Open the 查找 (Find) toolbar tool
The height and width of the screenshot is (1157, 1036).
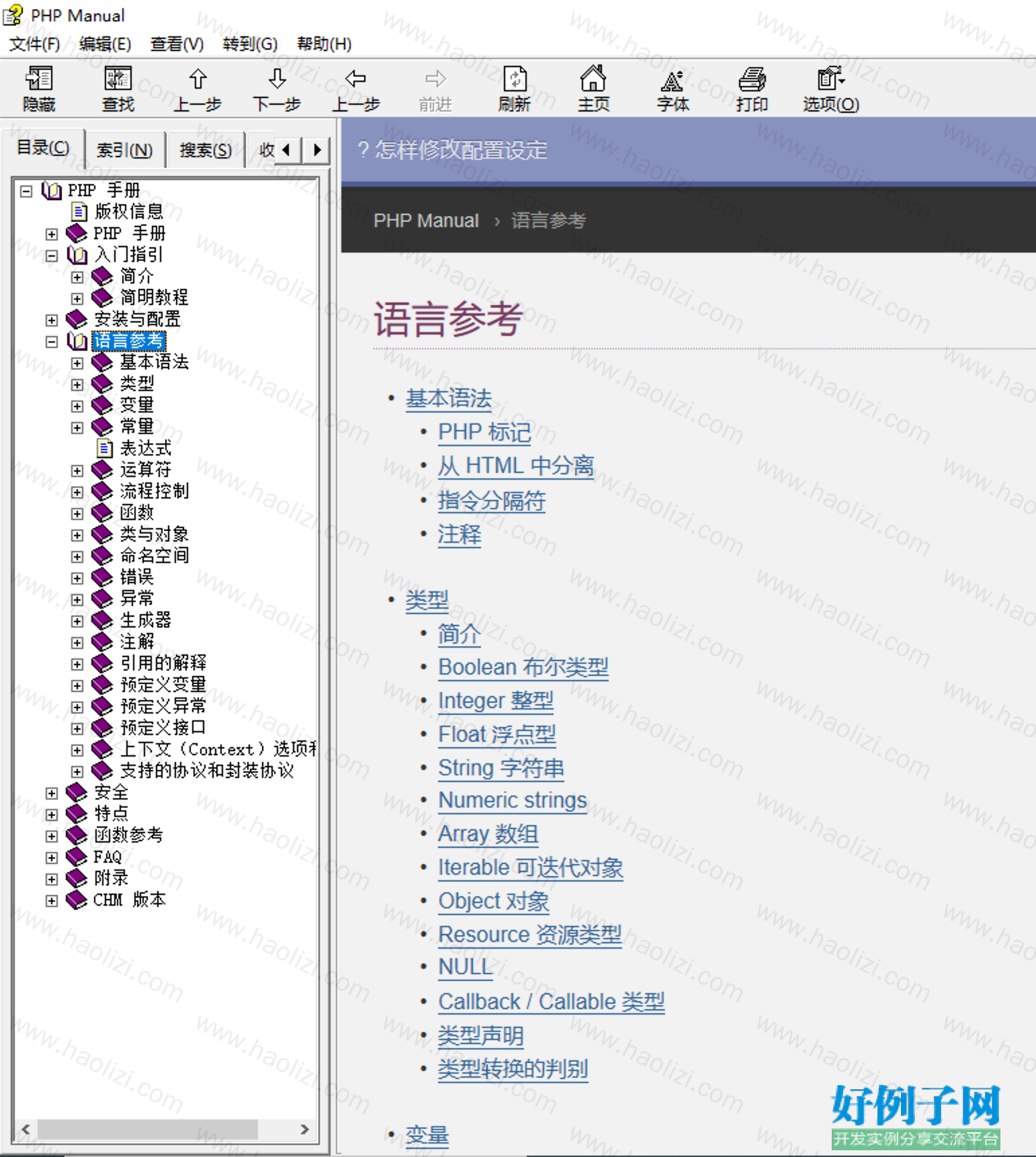118,79
